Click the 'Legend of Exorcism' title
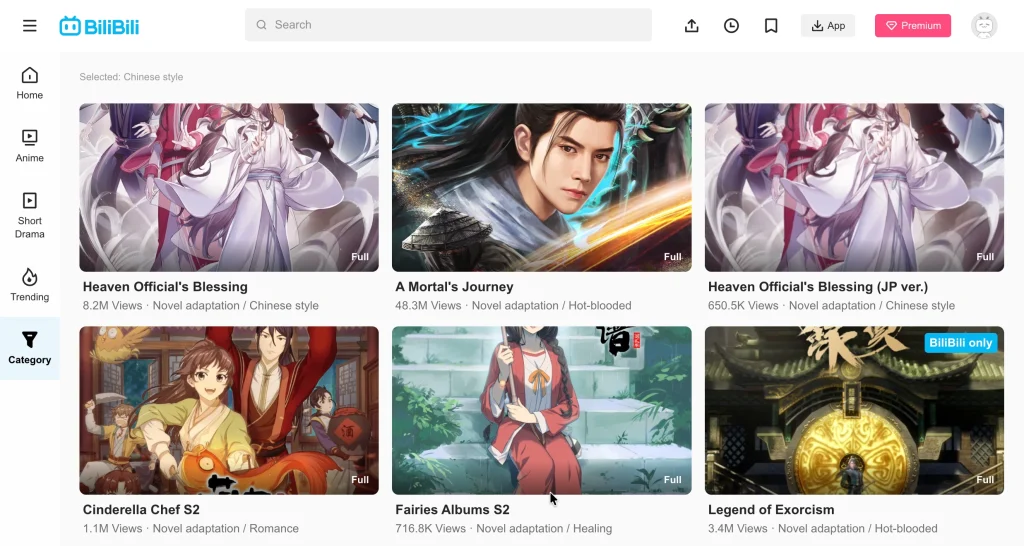This screenshot has height=546, width=1024. [x=771, y=509]
